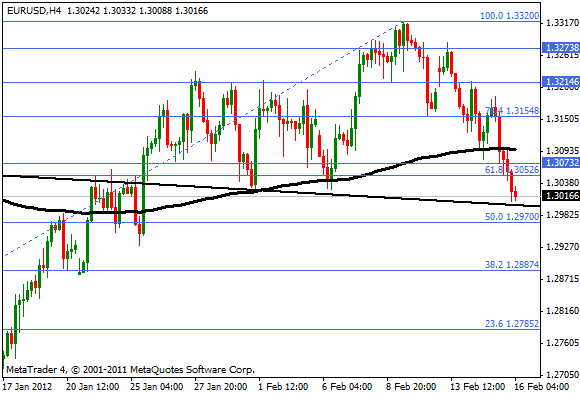Select the 100.0 1.33200 Fibonacci label
This screenshot has width=580, height=395.
[509, 16]
